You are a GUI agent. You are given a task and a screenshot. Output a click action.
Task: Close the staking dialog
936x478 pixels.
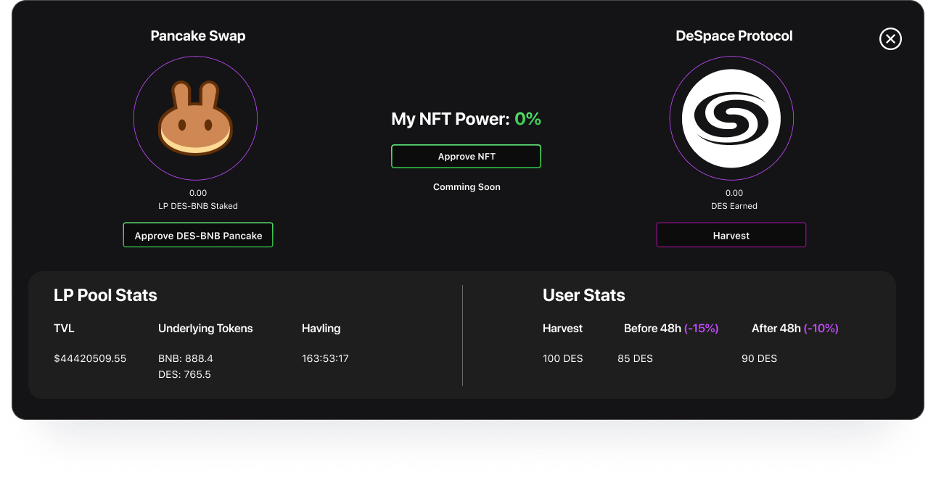890,39
